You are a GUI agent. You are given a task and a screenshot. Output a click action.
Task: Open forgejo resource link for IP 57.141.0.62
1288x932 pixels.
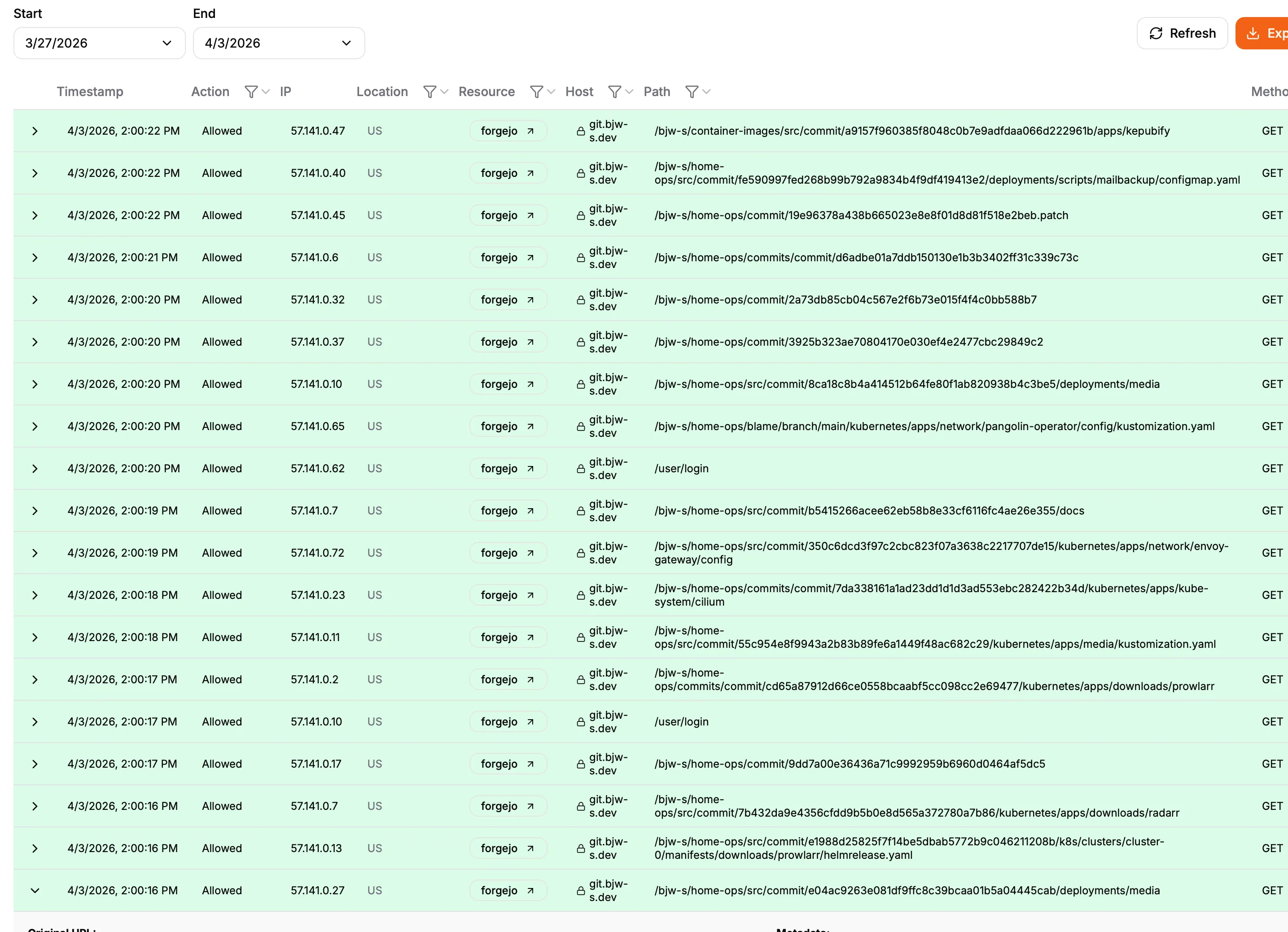pyautogui.click(x=508, y=469)
